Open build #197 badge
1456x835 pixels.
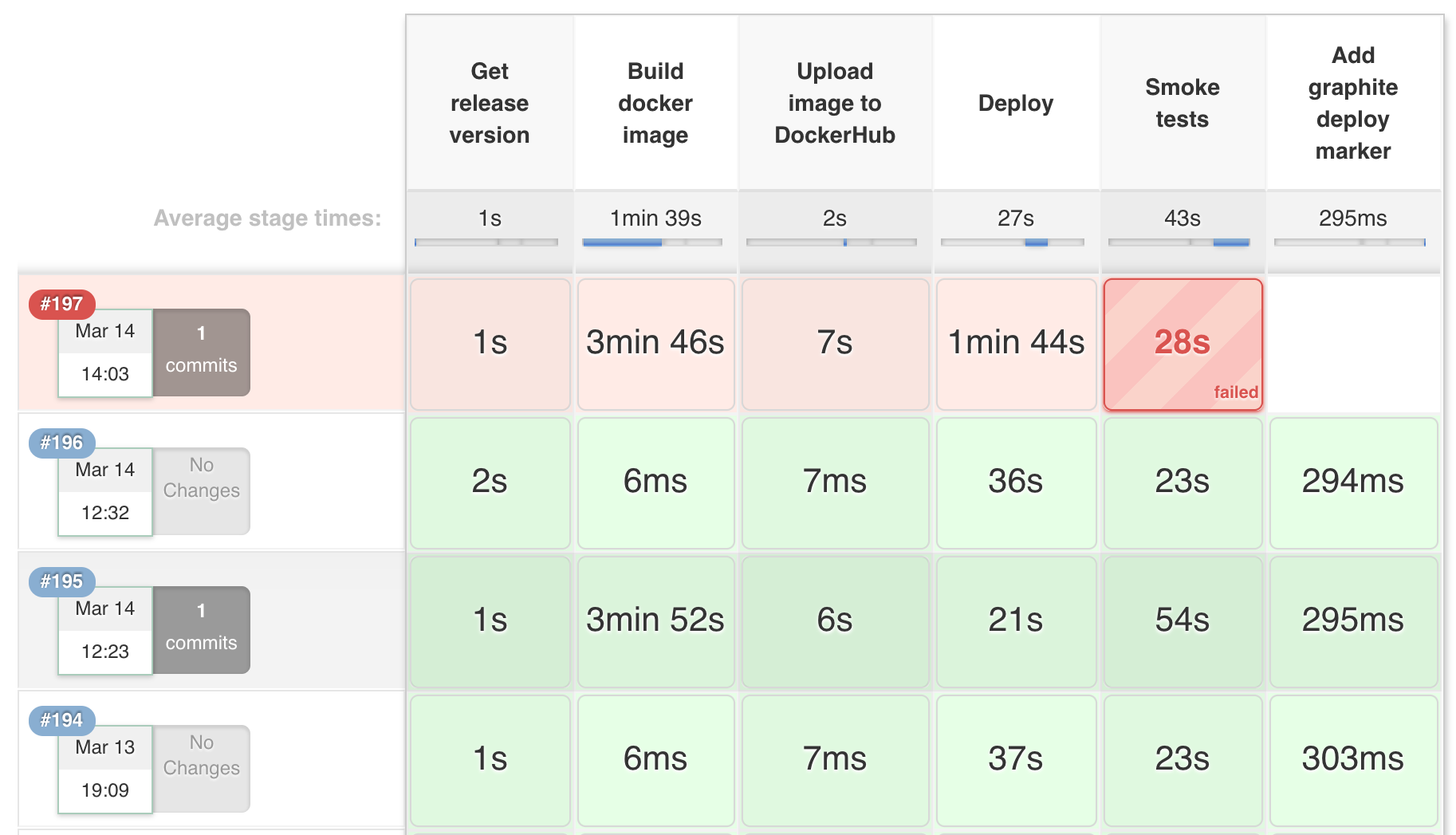[61, 304]
